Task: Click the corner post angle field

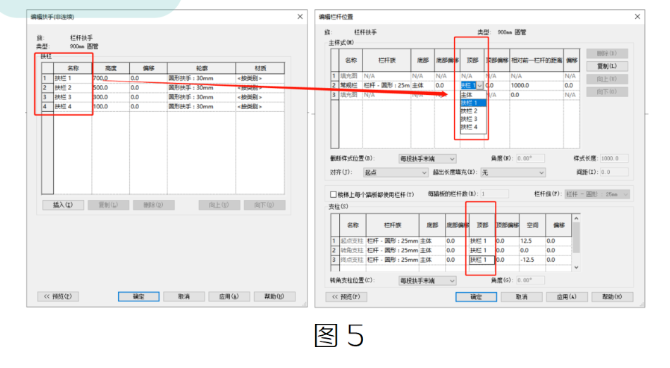Action: point(530,280)
